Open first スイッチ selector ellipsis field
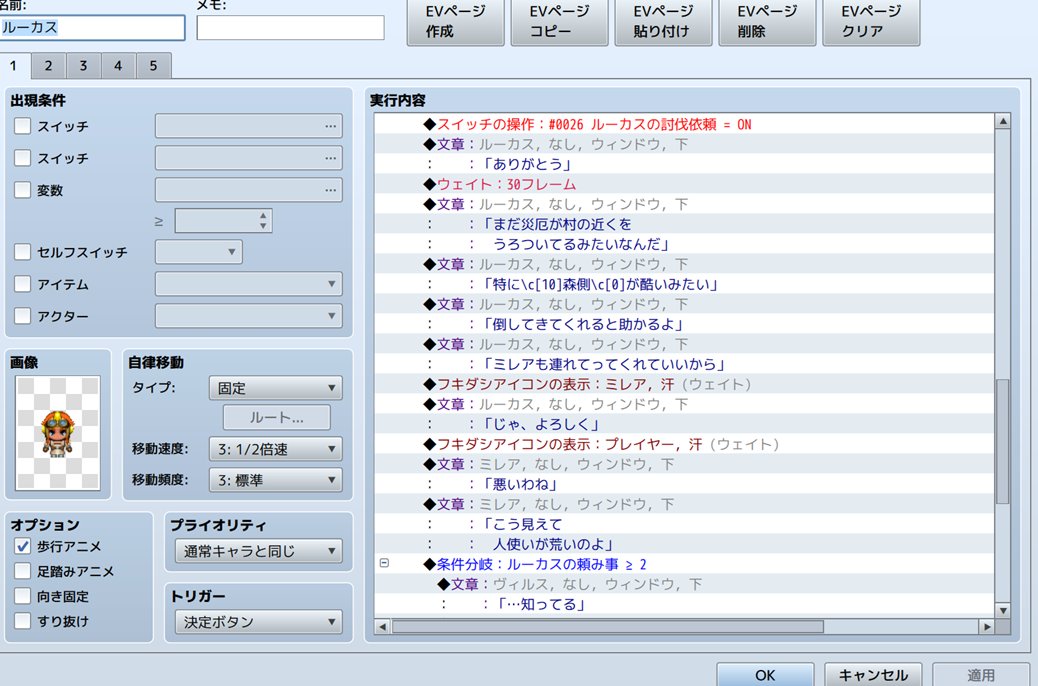This screenshot has width=1038, height=686. pyautogui.click(x=249, y=126)
